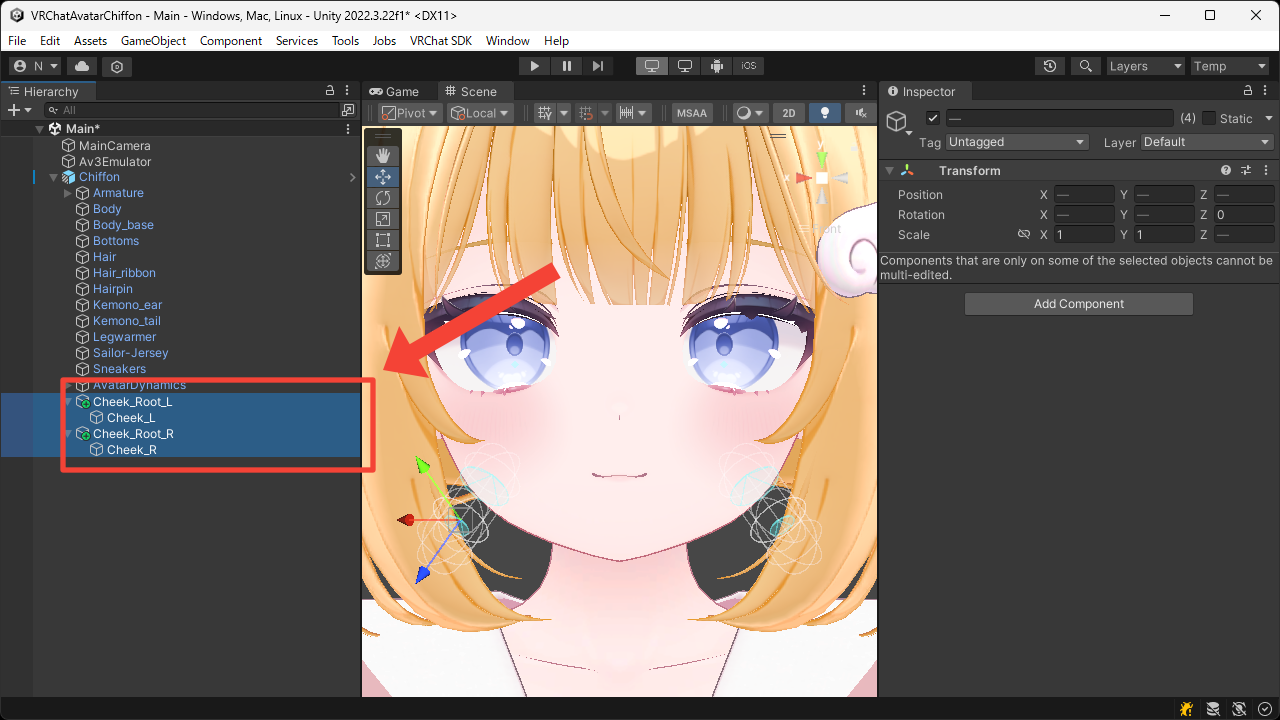
Task: Toggle the 2D view mode
Action: point(788,113)
